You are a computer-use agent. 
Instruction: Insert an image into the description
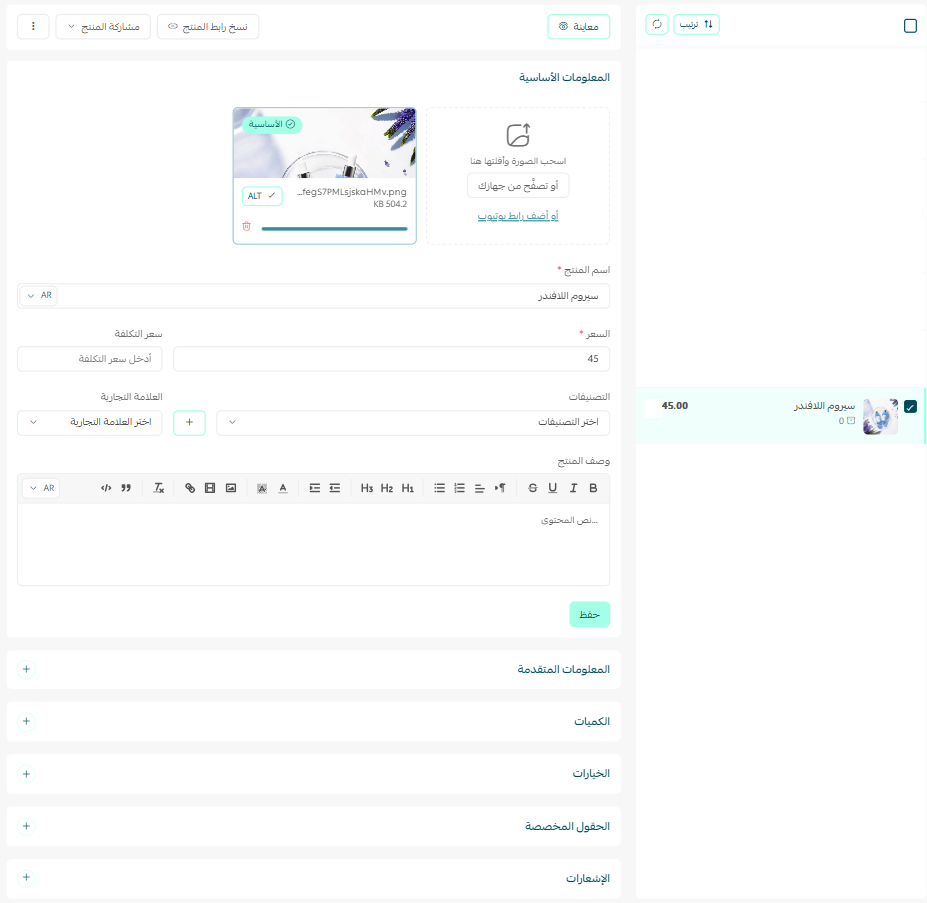click(231, 488)
